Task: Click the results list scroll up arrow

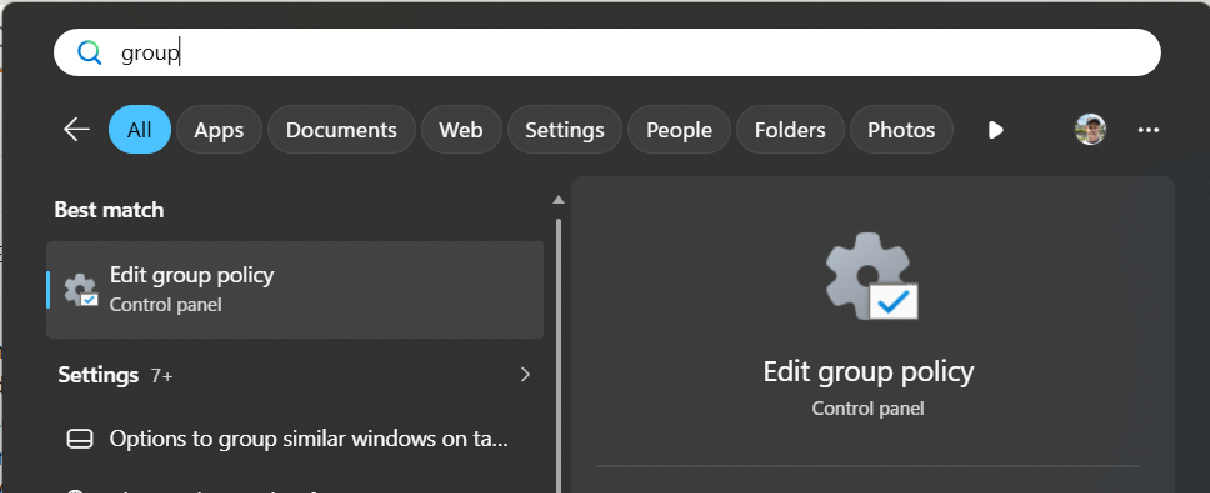Action: [558, 200]
